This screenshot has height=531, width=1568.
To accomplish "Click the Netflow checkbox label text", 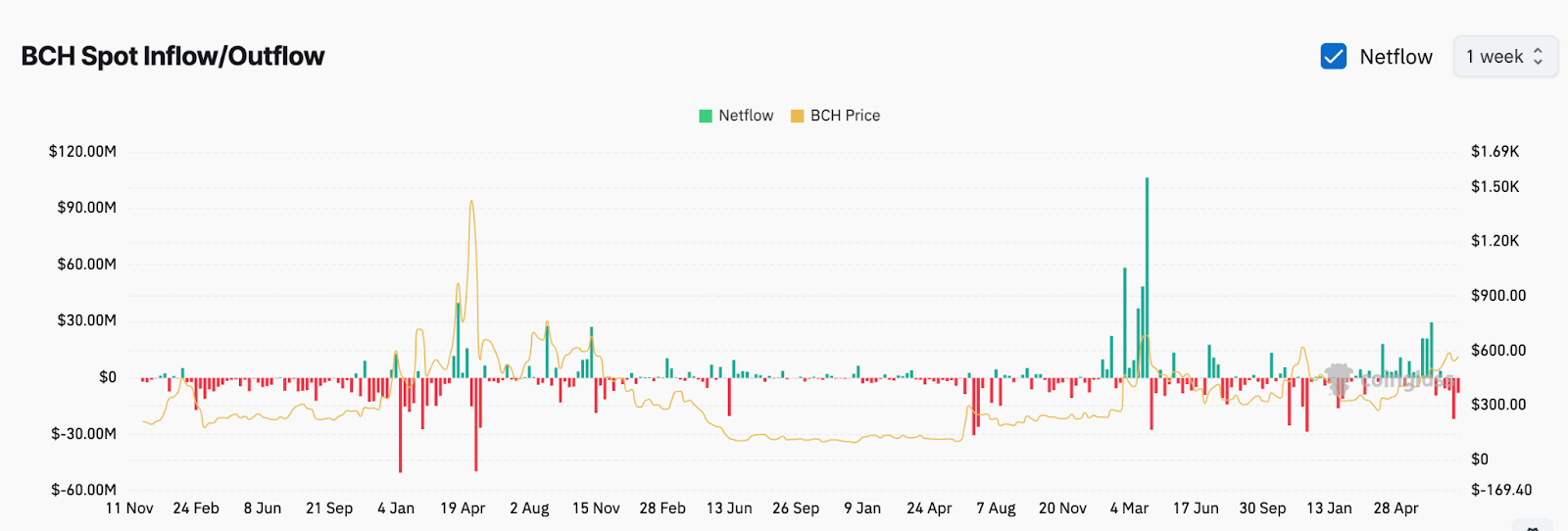I will tap(1396, 57).
